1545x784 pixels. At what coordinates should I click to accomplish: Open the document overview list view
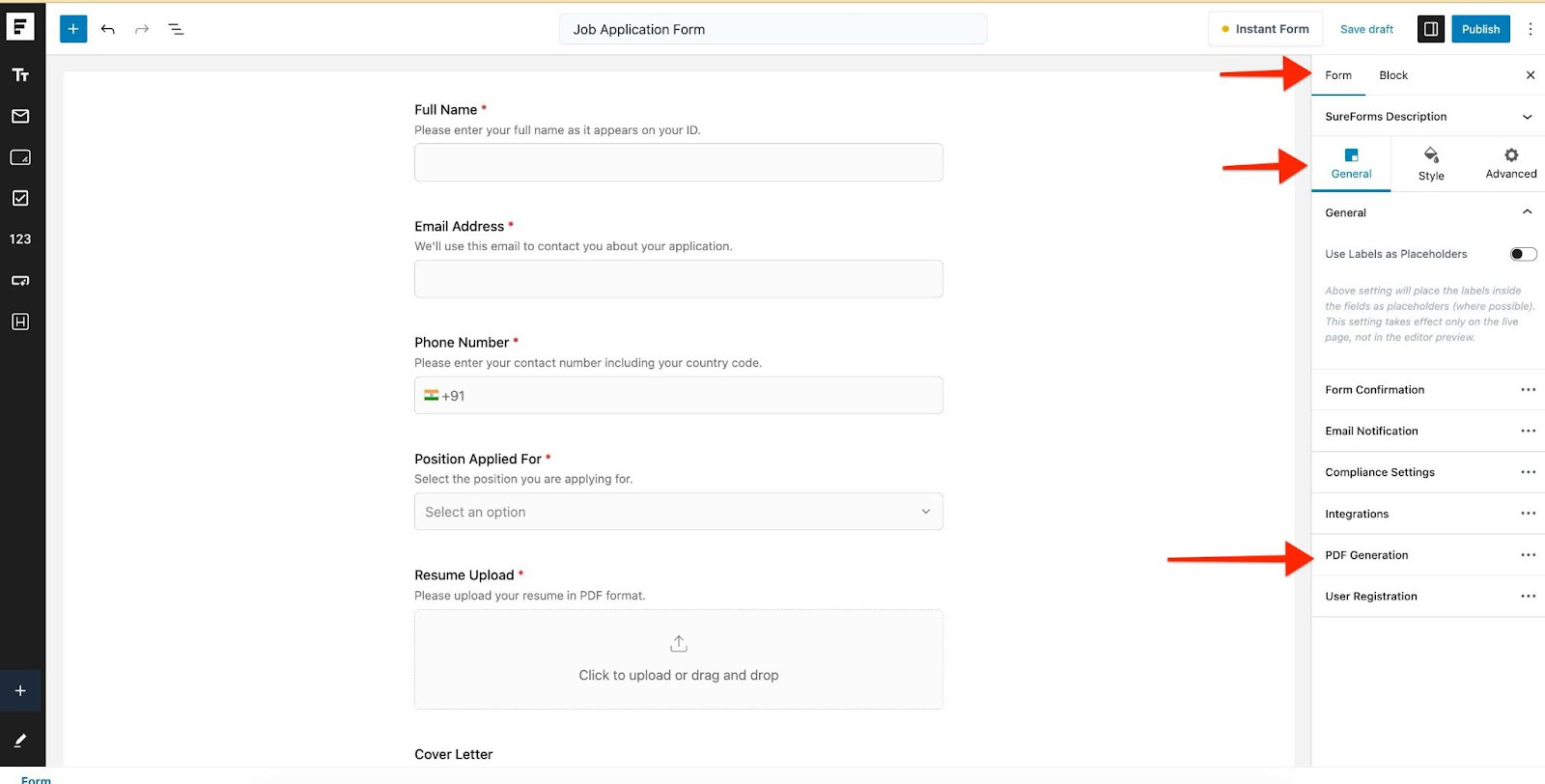tap(176, 29)
